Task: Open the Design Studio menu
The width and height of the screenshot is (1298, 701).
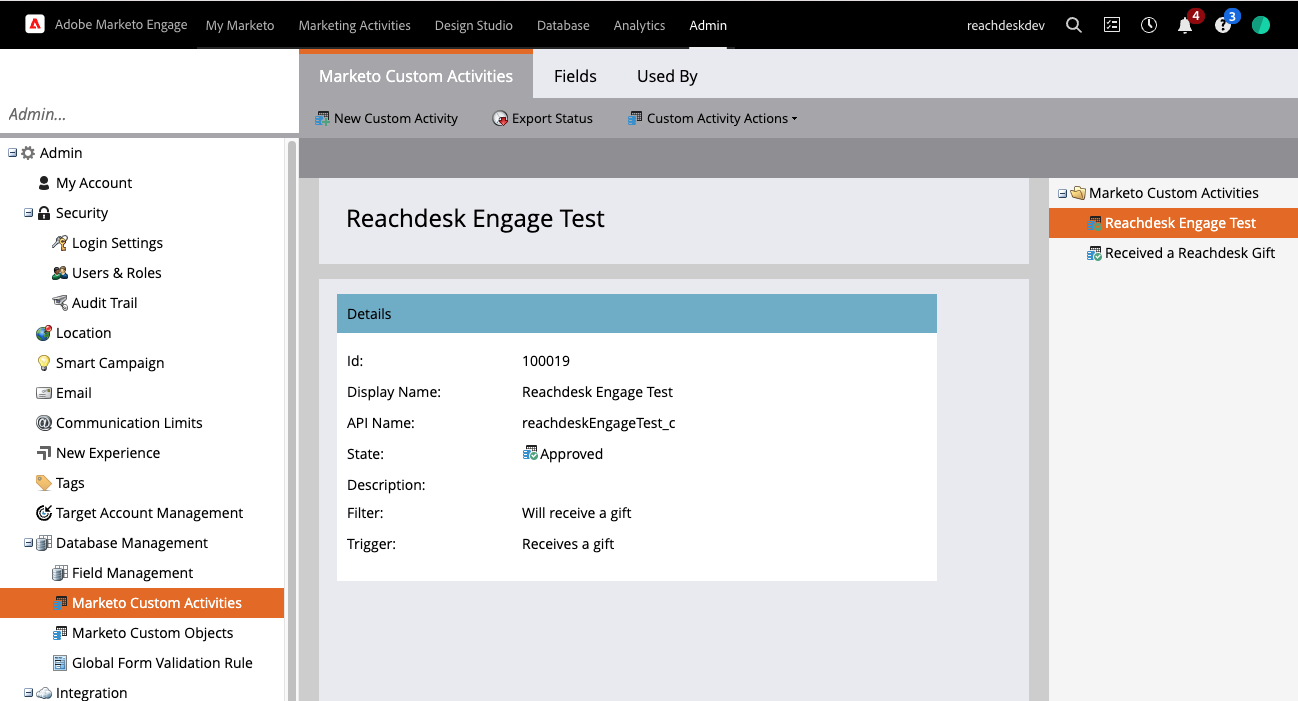Action: coord(474,25)
